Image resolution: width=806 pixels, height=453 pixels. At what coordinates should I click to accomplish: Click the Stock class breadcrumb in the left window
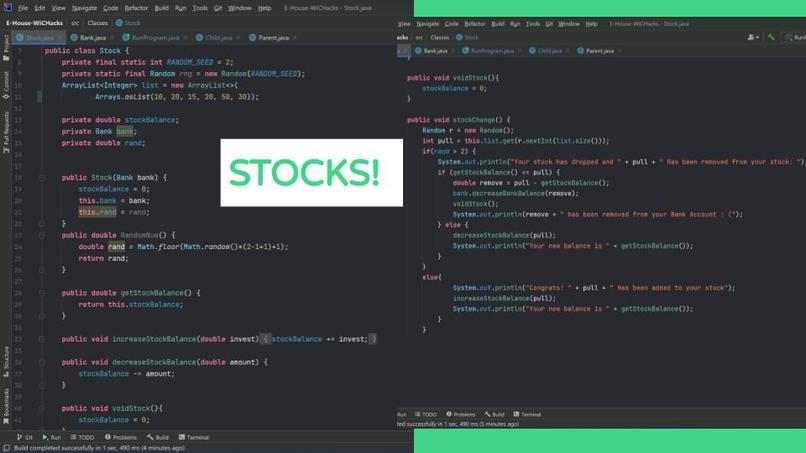[128, 23]
